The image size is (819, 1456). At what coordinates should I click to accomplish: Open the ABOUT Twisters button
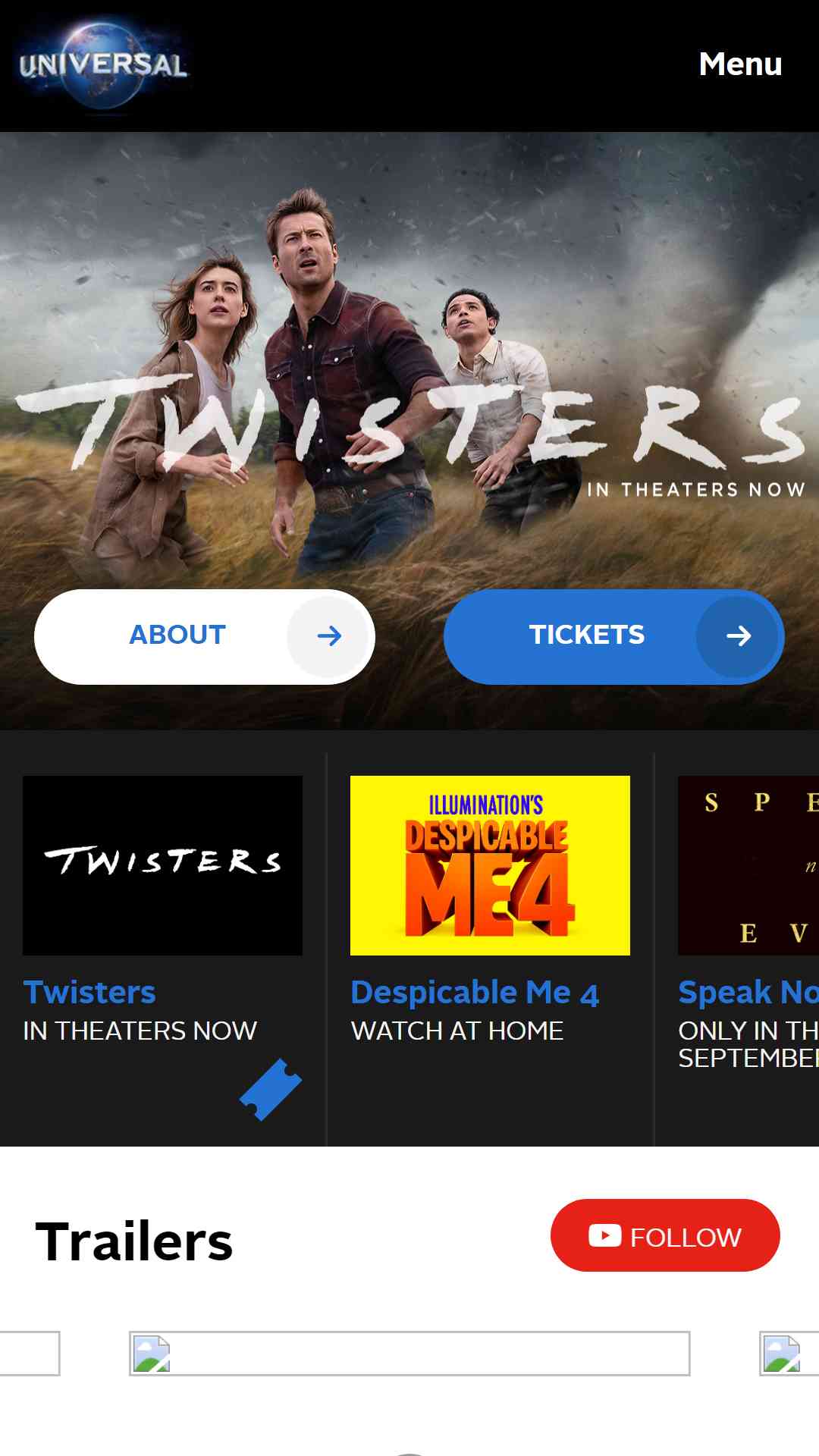pos(205,637)
